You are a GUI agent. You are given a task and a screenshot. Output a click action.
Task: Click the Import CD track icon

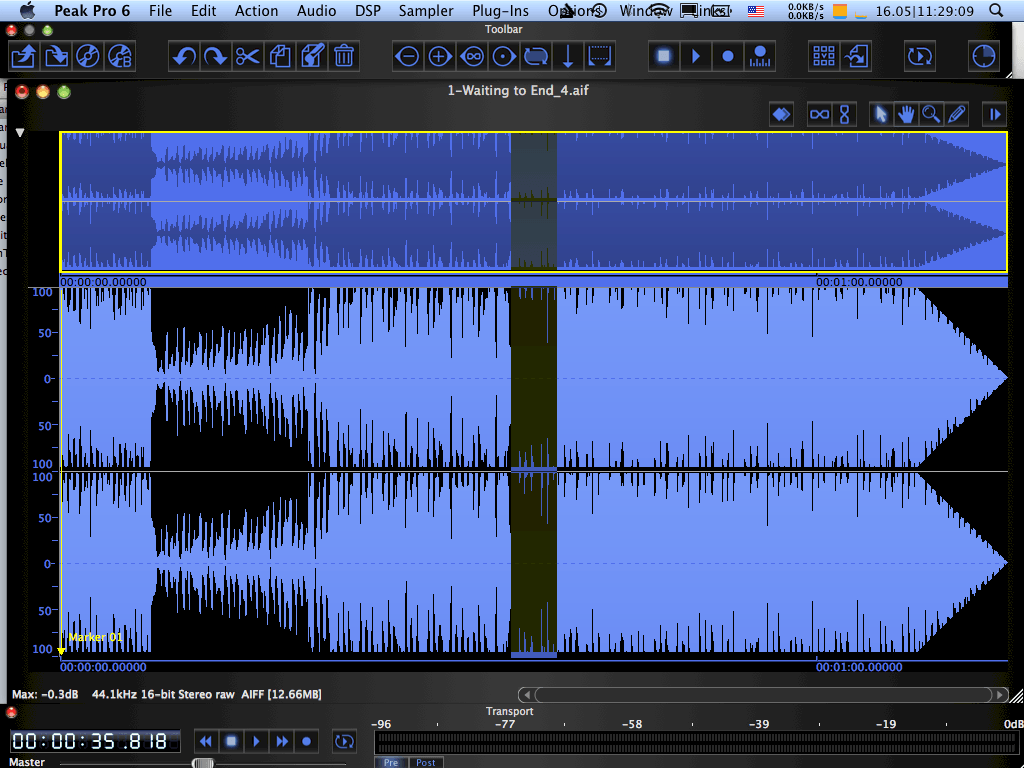[120, 57]
